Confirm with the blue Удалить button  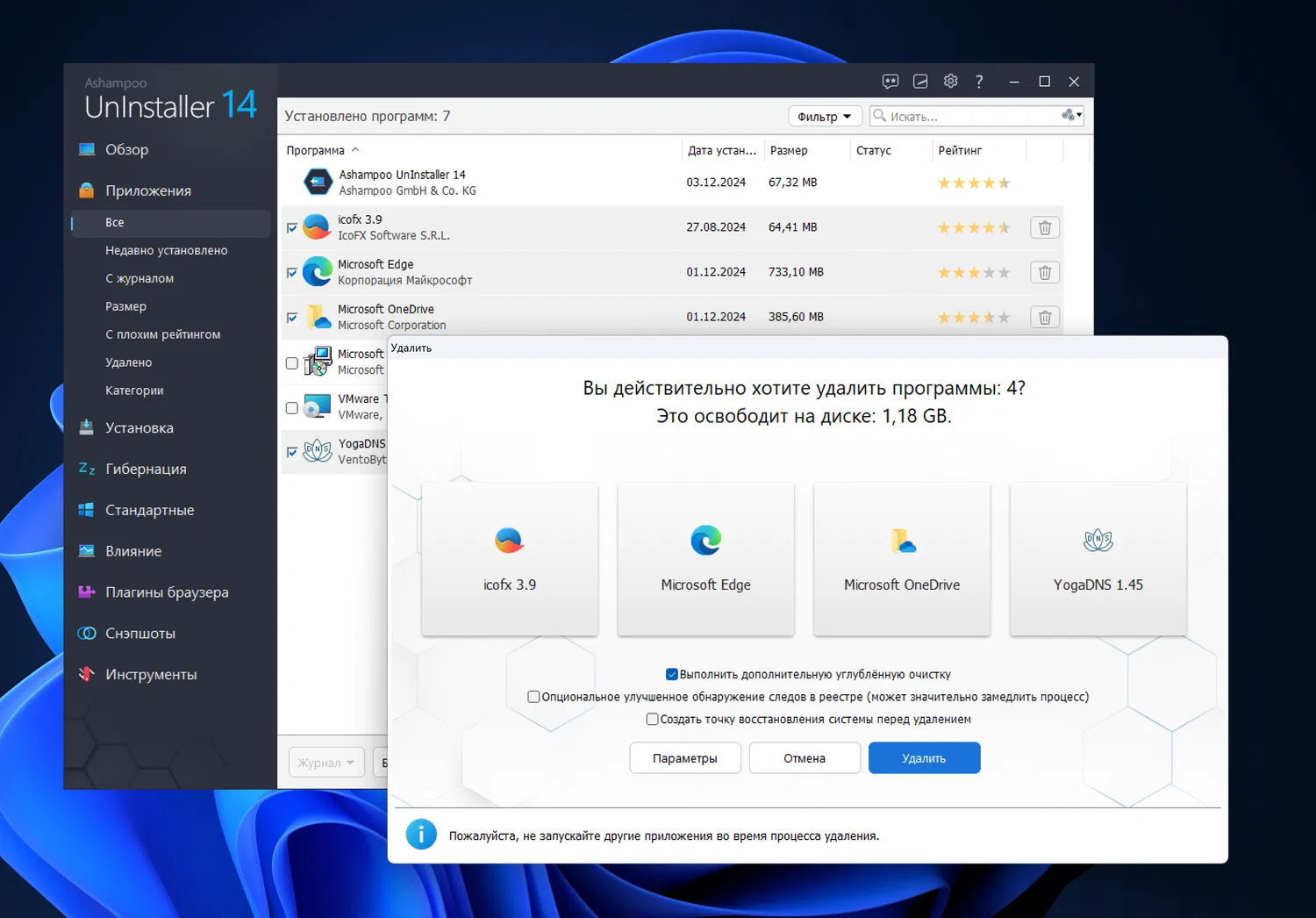click(924, 758)
